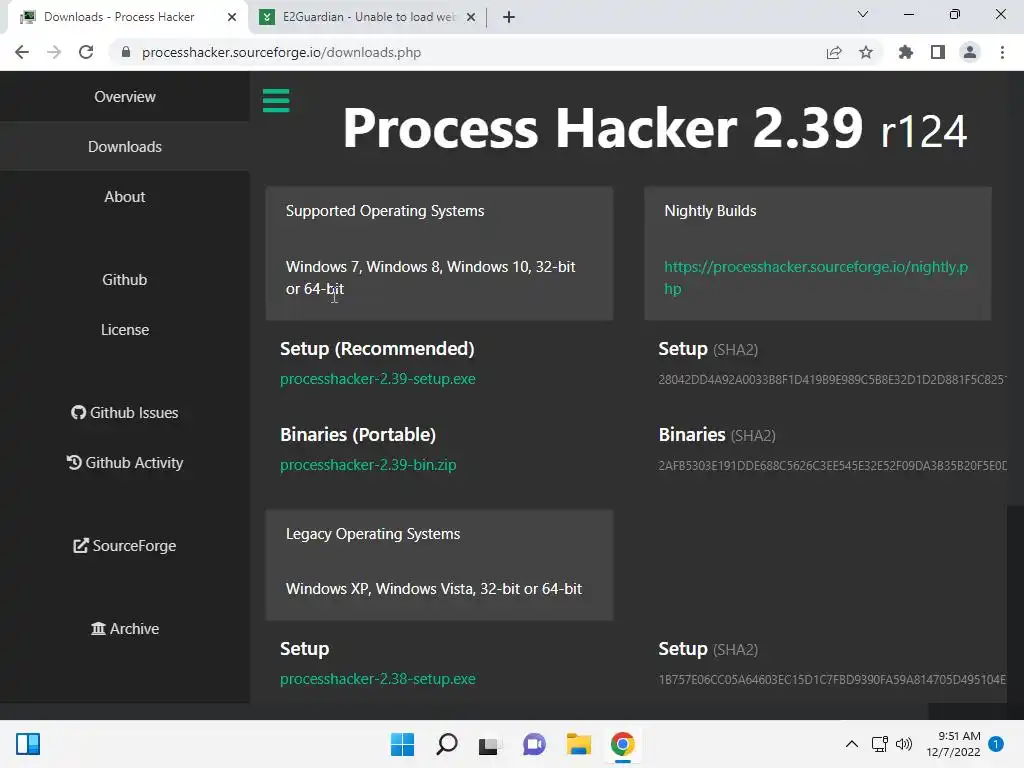
Task: Click the network tray icon
Action: (x=880, y=744)
